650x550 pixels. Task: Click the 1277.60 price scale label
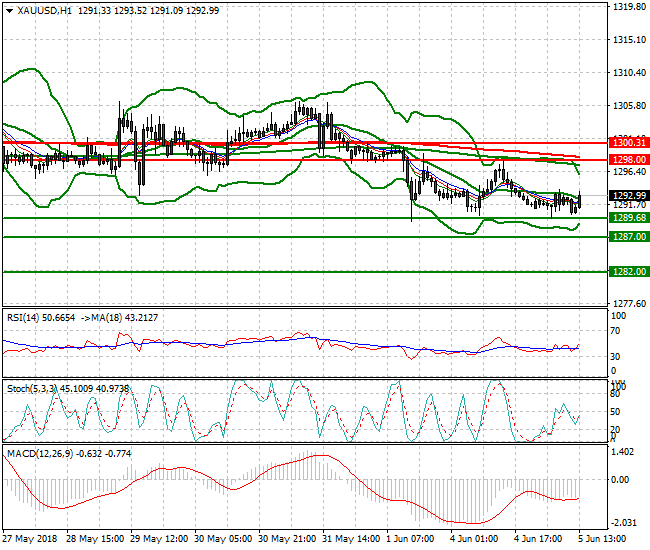click(628, 303)
